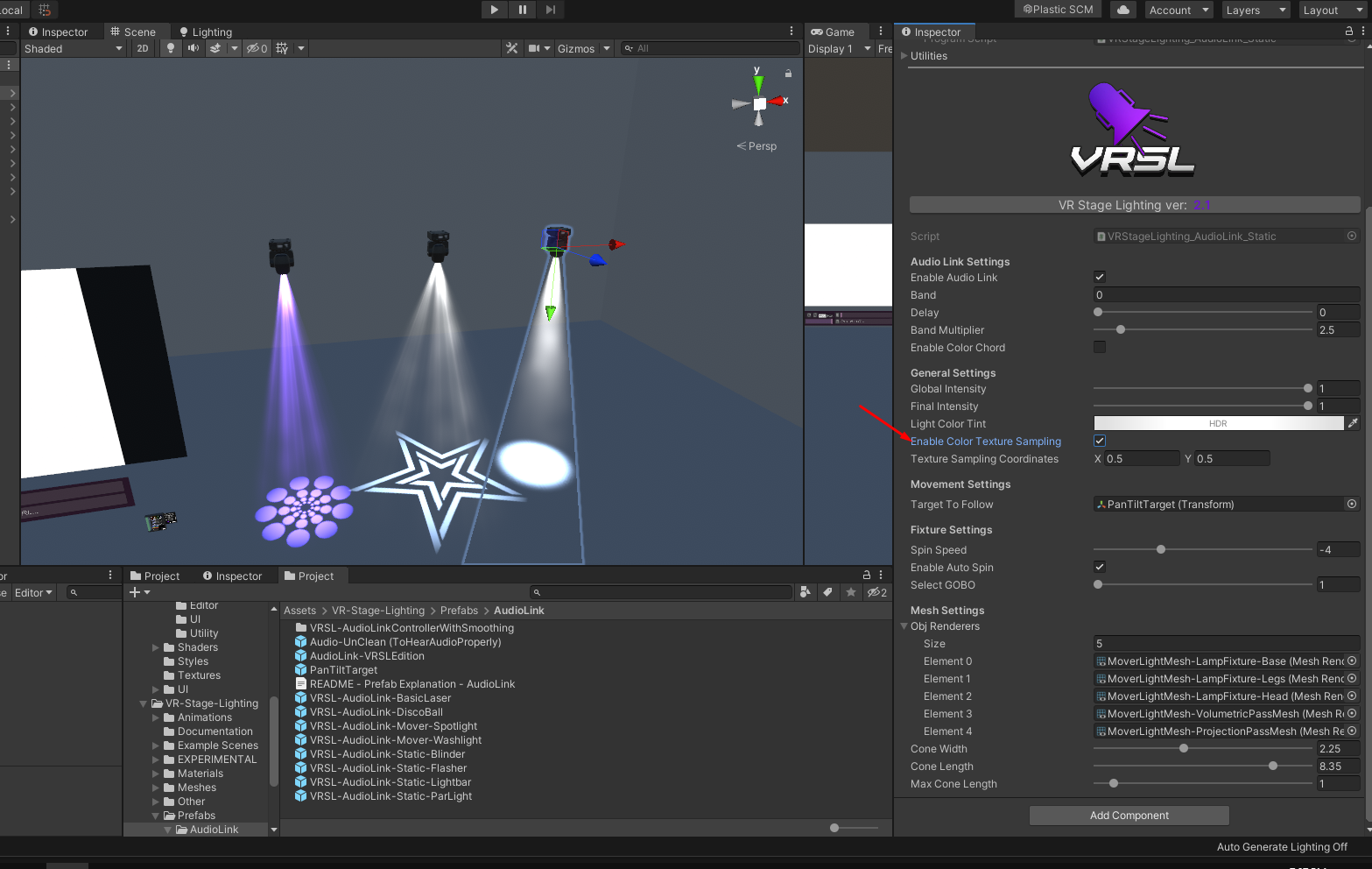Viewport: 1372px width, 869px height.
Task: Toggle Project panel lock icon
Action: coord(867,575)
